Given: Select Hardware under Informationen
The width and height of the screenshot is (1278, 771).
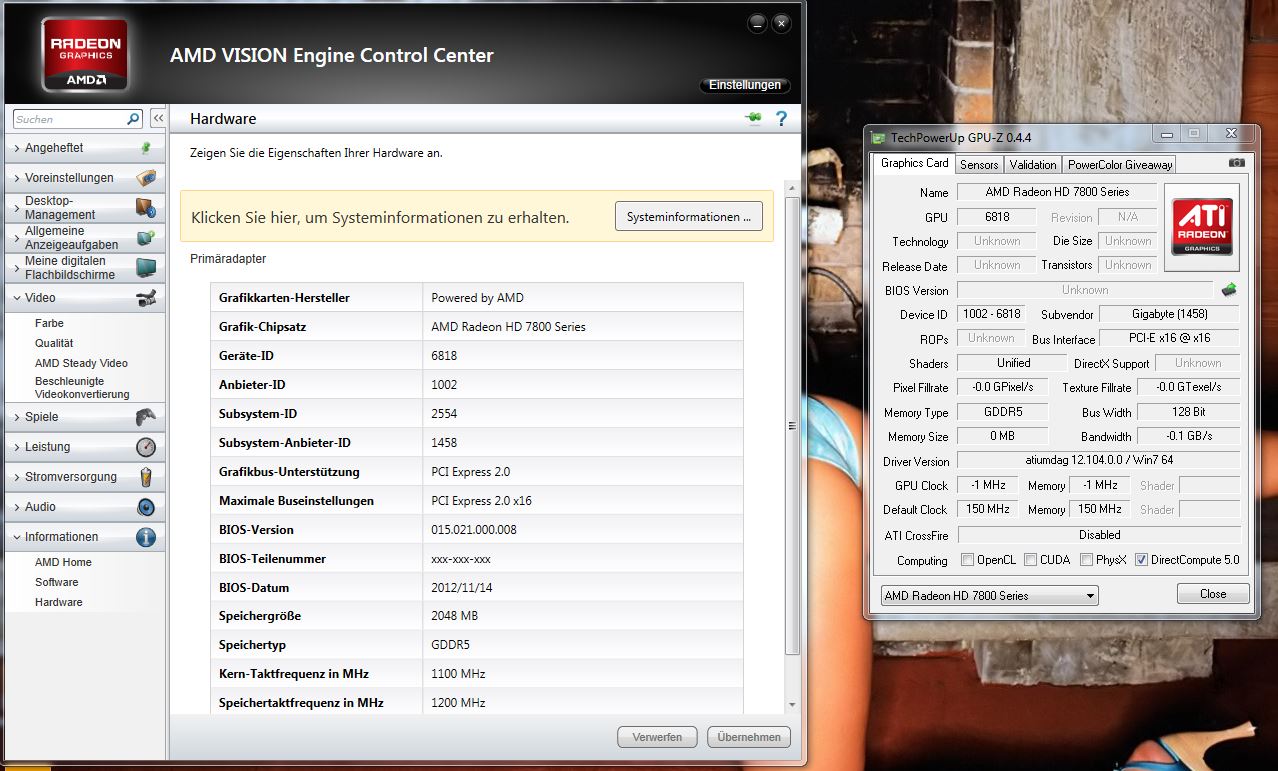Looking at the screenshot, I should pos(58,602).
